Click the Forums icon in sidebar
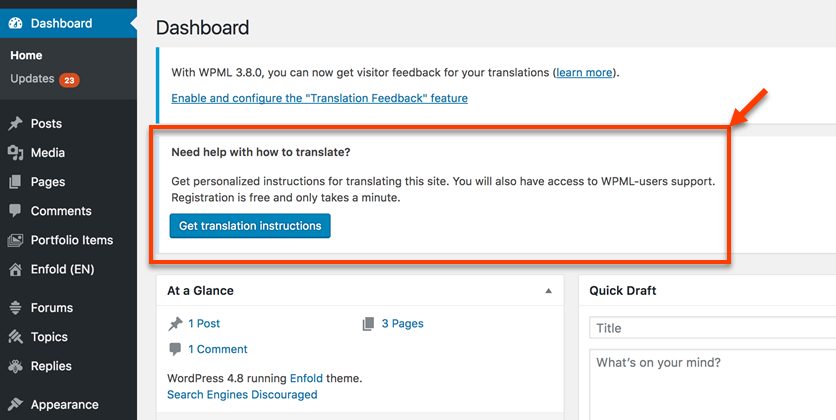Viewport: 836px width, 420px height. click(15, 308)
